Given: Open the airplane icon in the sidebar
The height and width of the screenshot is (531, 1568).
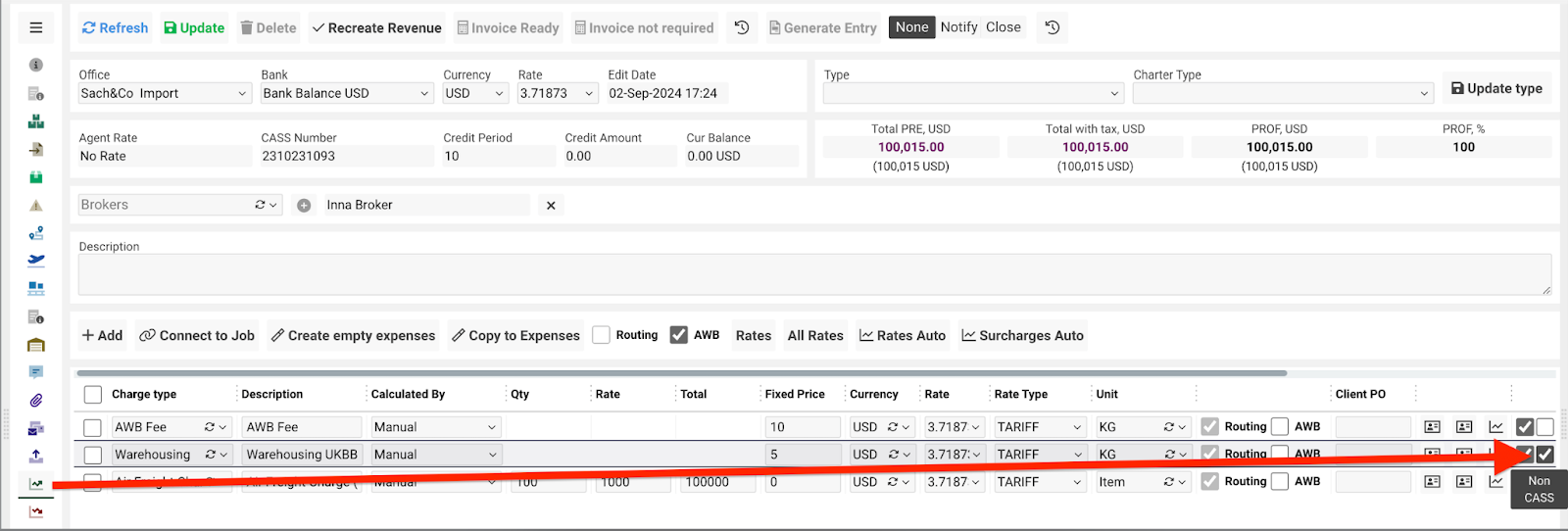Looking at the screenshot, I should [36, 261].
